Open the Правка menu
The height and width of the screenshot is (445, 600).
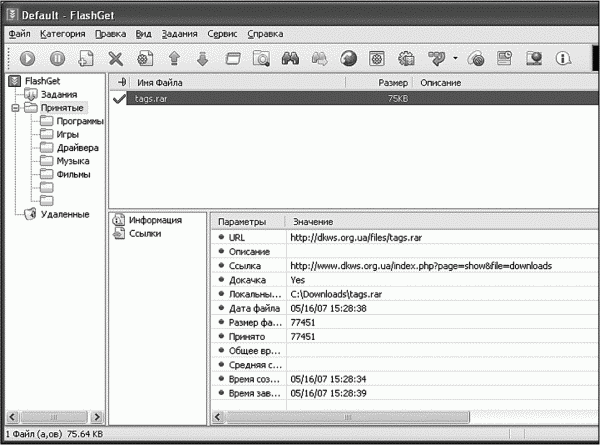(111, 34)
